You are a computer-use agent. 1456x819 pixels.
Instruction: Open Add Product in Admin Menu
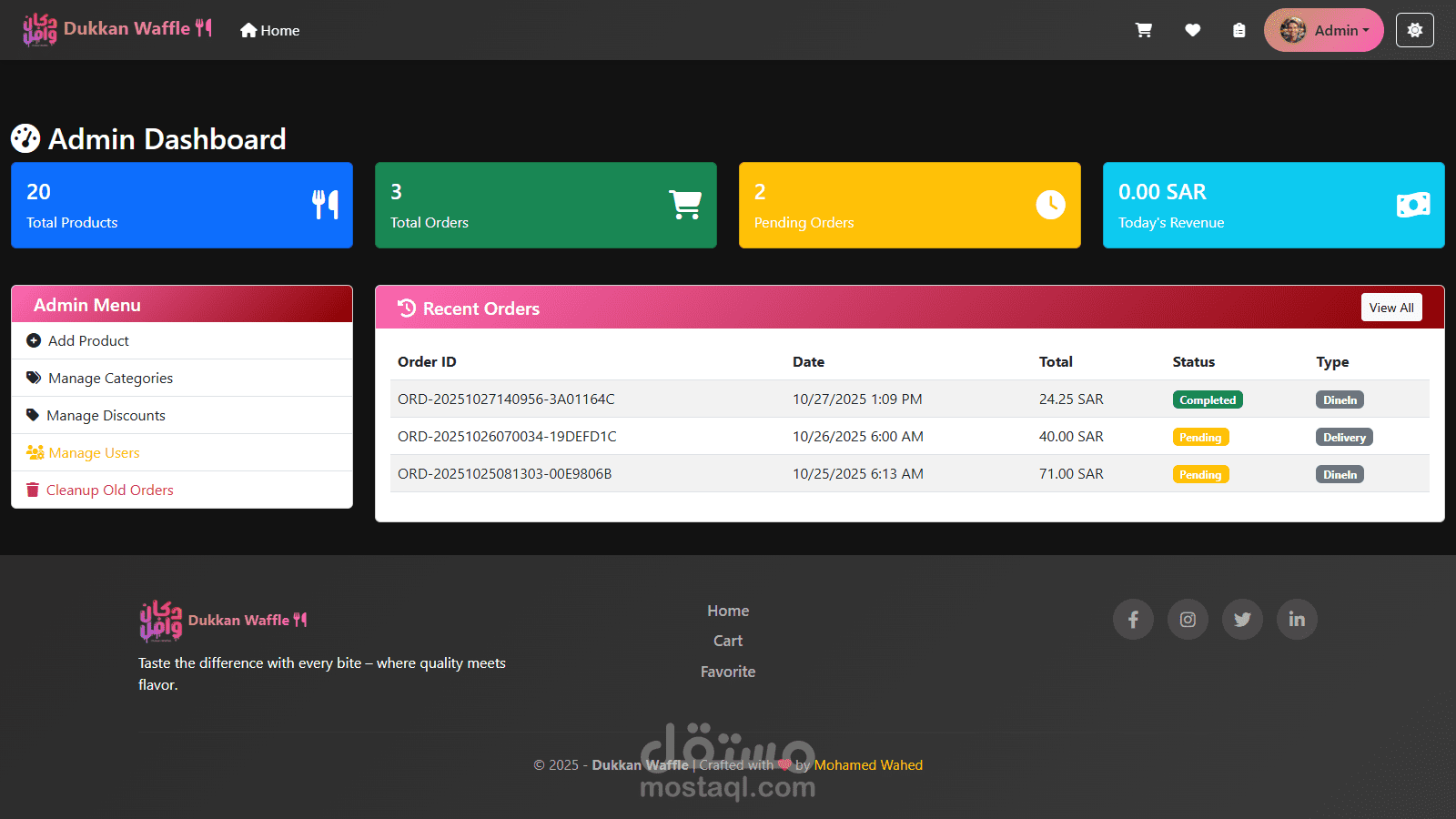coord(182,340)
